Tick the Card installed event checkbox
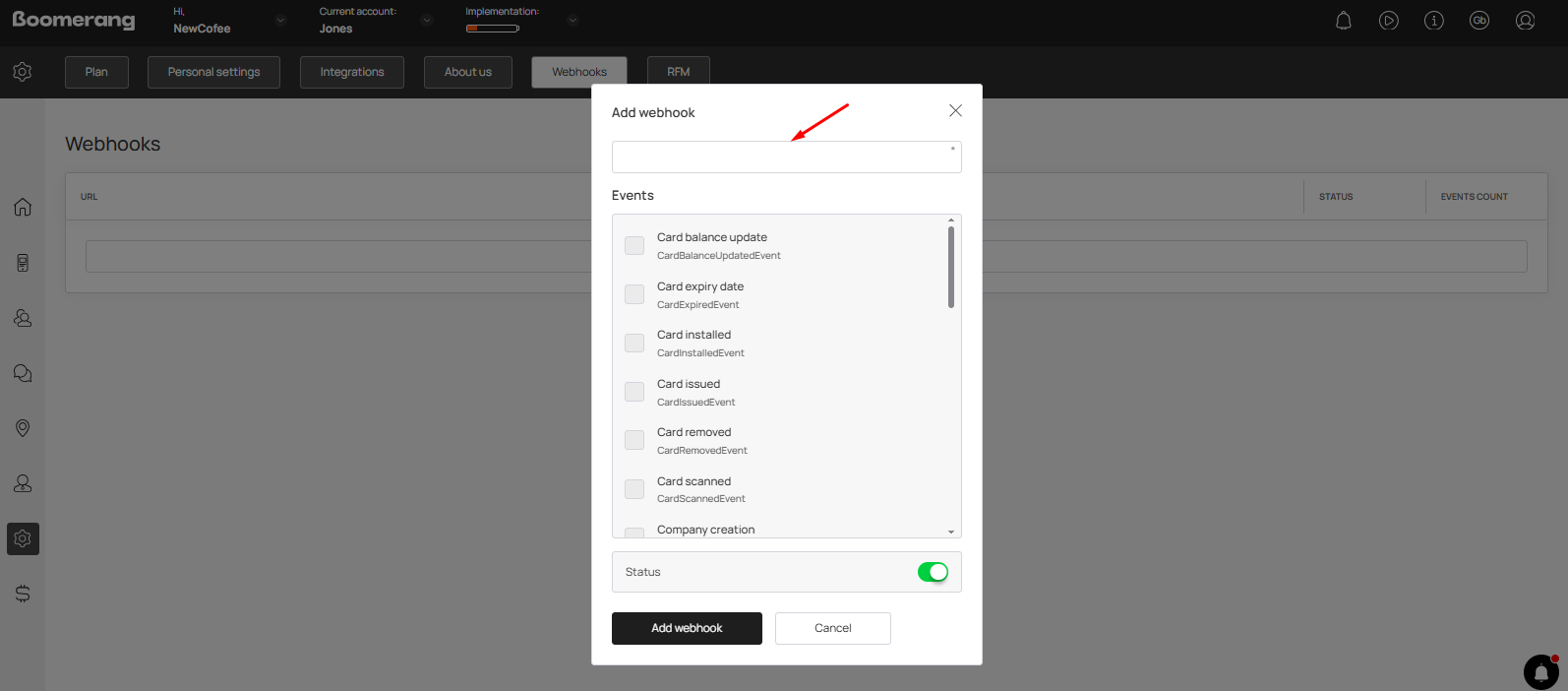Screen dimensions: 1568x691 click(634, 343)
